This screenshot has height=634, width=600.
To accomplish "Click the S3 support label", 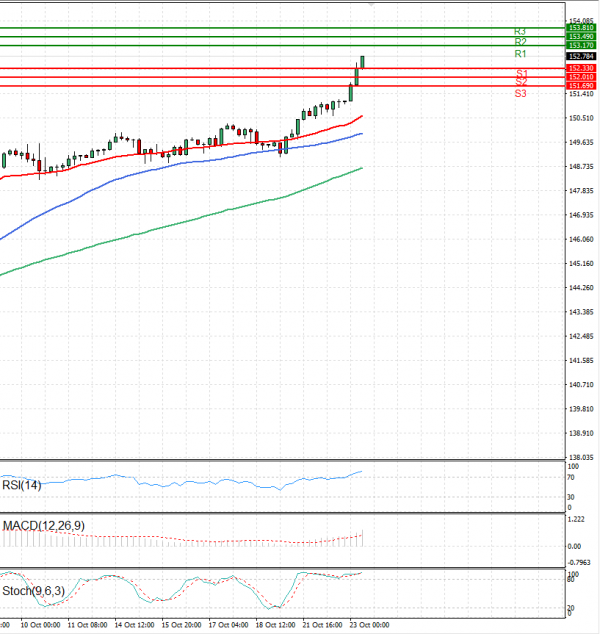I will pyautogui.click(x=521, y=93).
